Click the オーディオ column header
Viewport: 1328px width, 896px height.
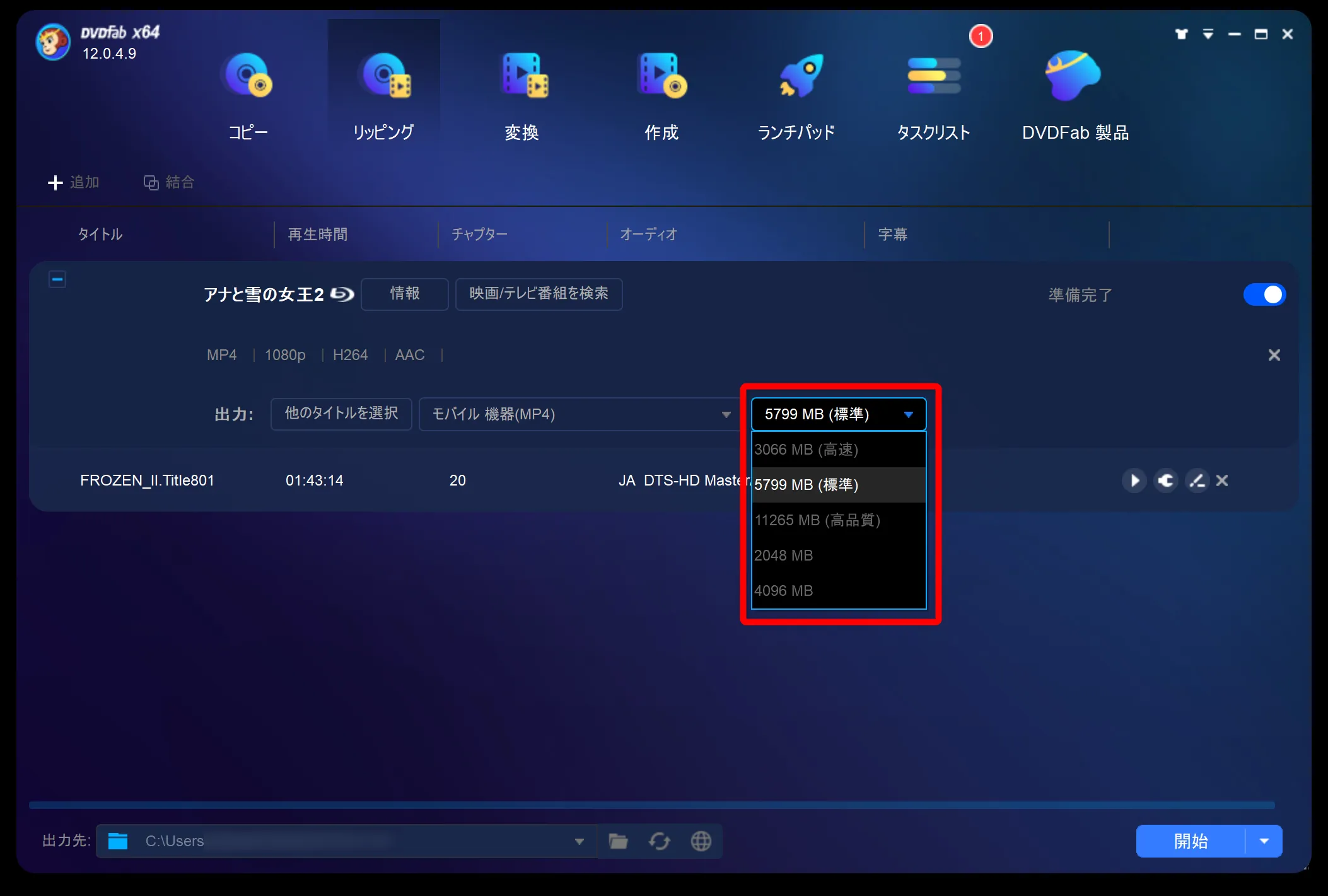tap(649, 235)
